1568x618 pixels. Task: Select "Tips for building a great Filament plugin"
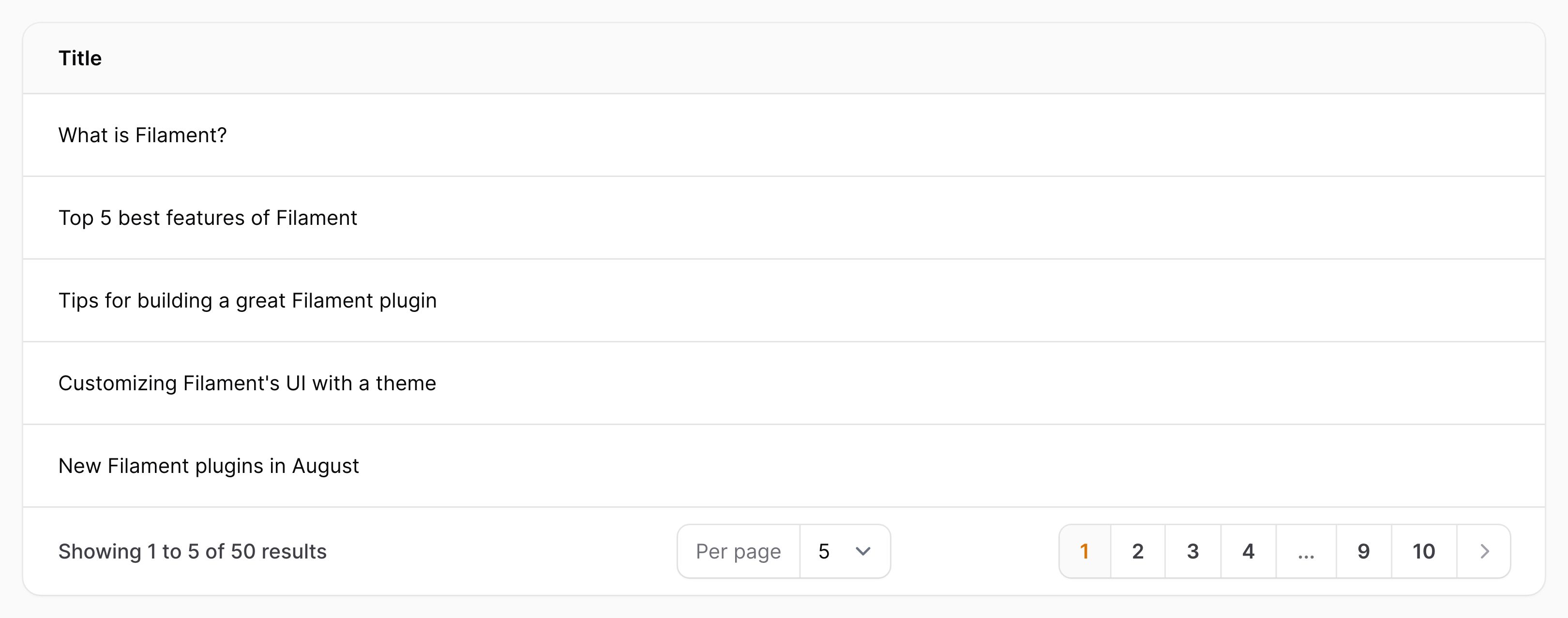click(x=247, y=300)
